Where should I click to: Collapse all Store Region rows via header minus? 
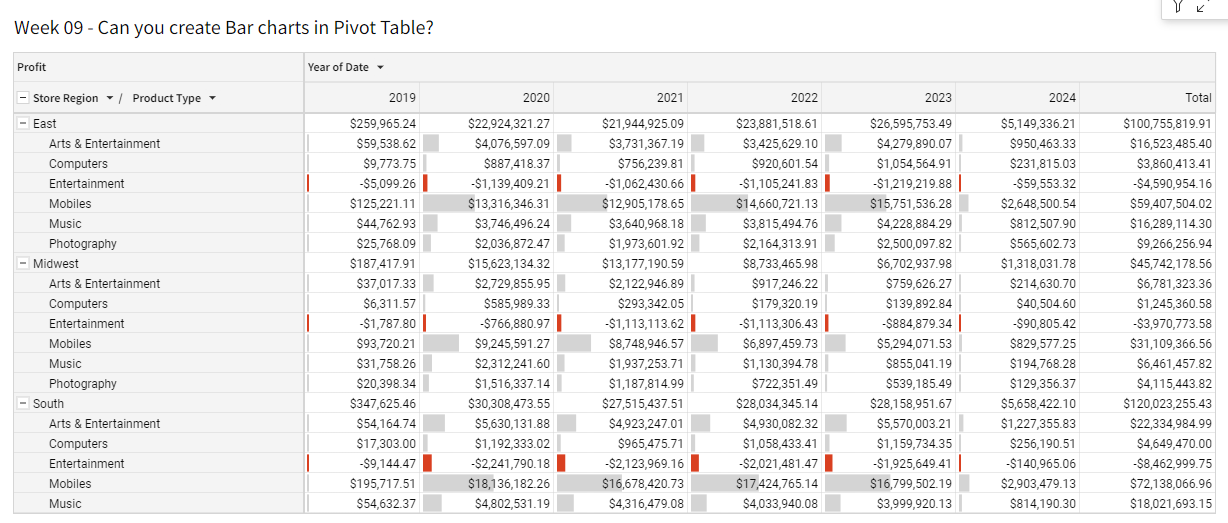[23, 98]
